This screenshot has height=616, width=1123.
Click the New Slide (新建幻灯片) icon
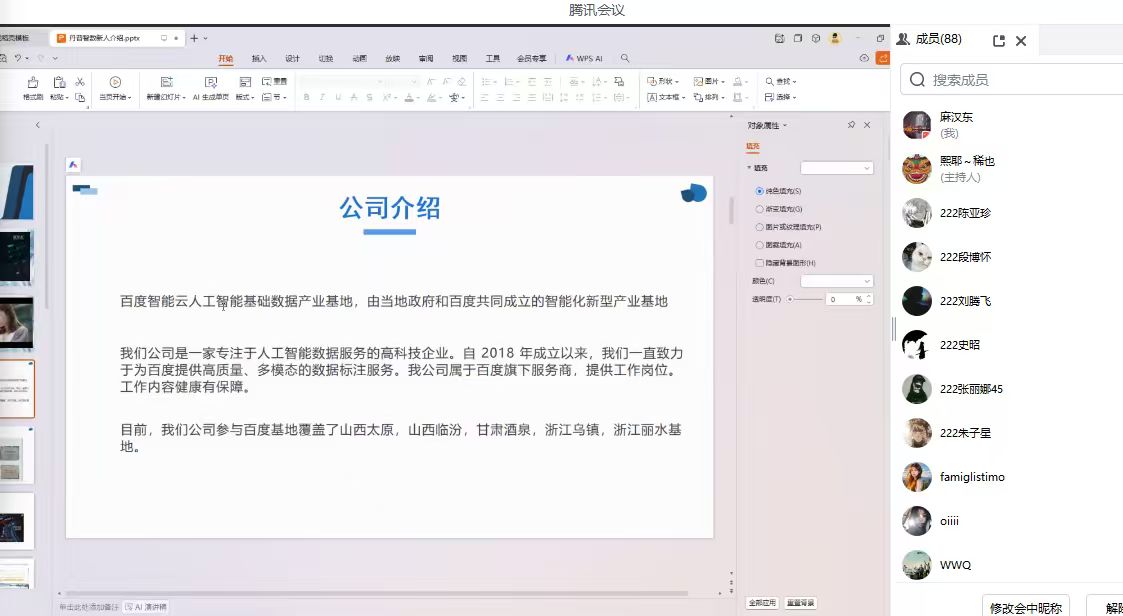pos(164,83)
